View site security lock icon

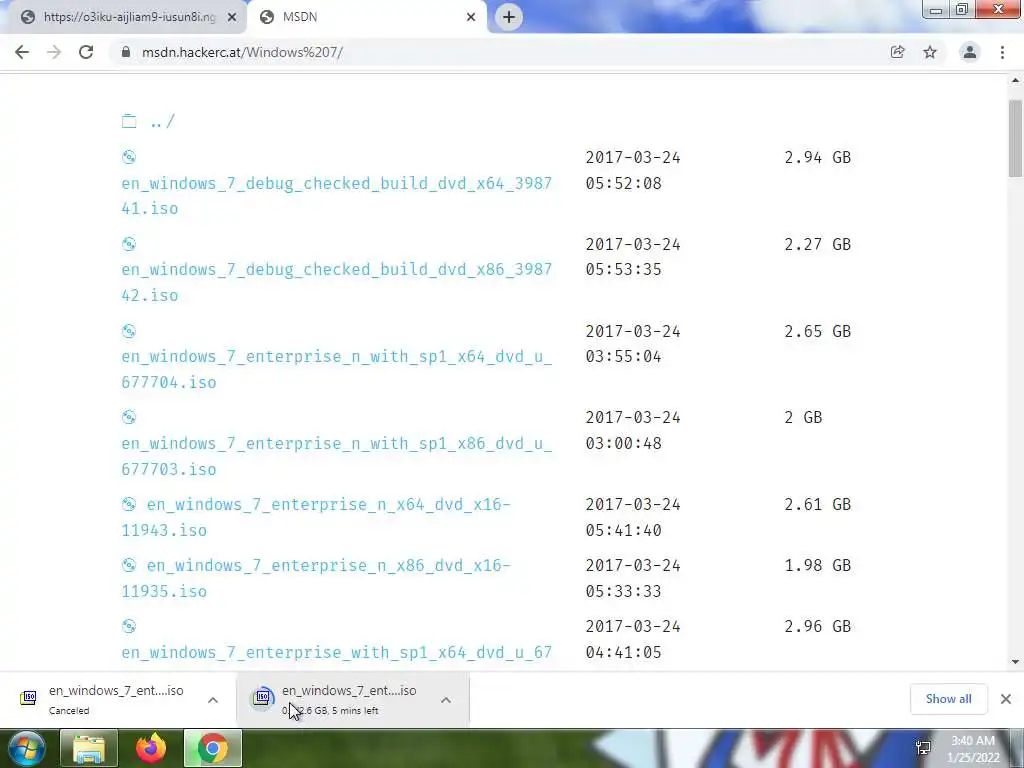126,52
